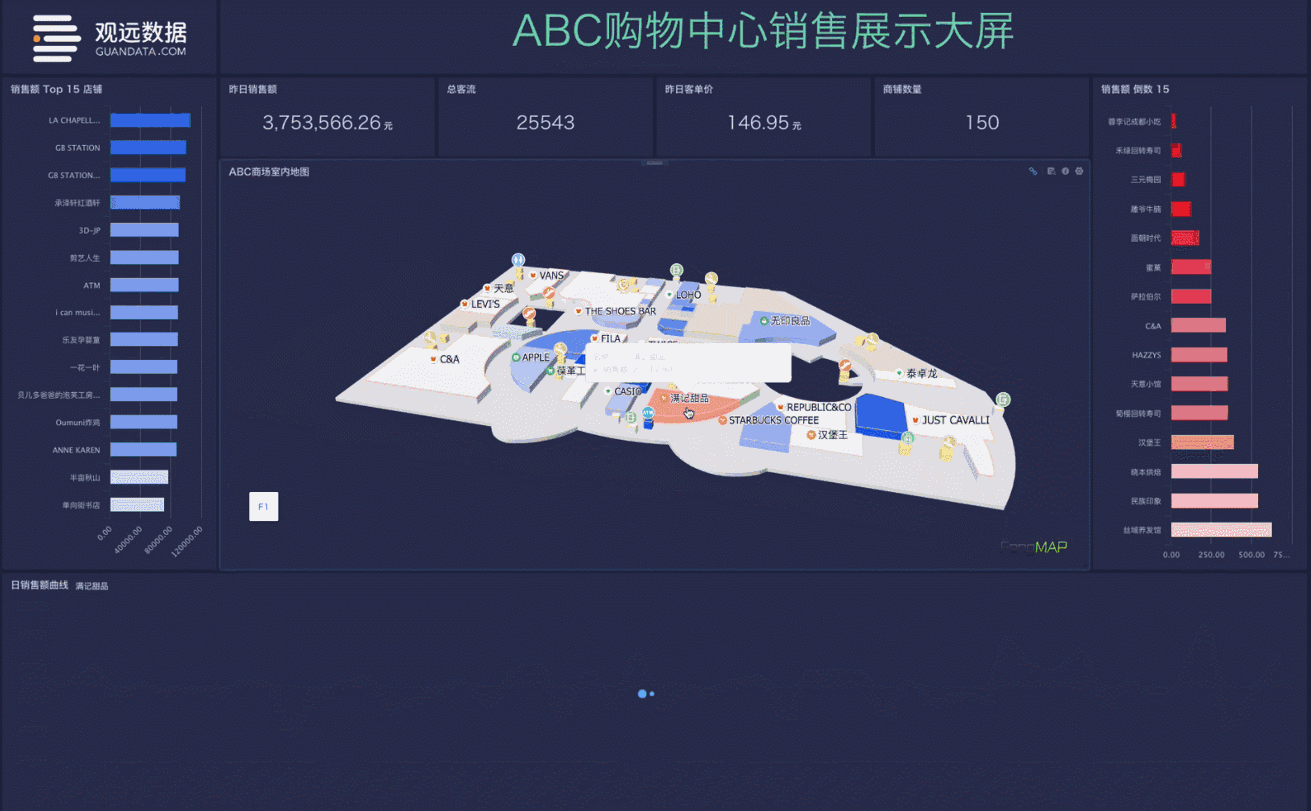Click the drag handle atop the map card
The height and width of the screenshot is (811, 1311).
click(654, 162)
